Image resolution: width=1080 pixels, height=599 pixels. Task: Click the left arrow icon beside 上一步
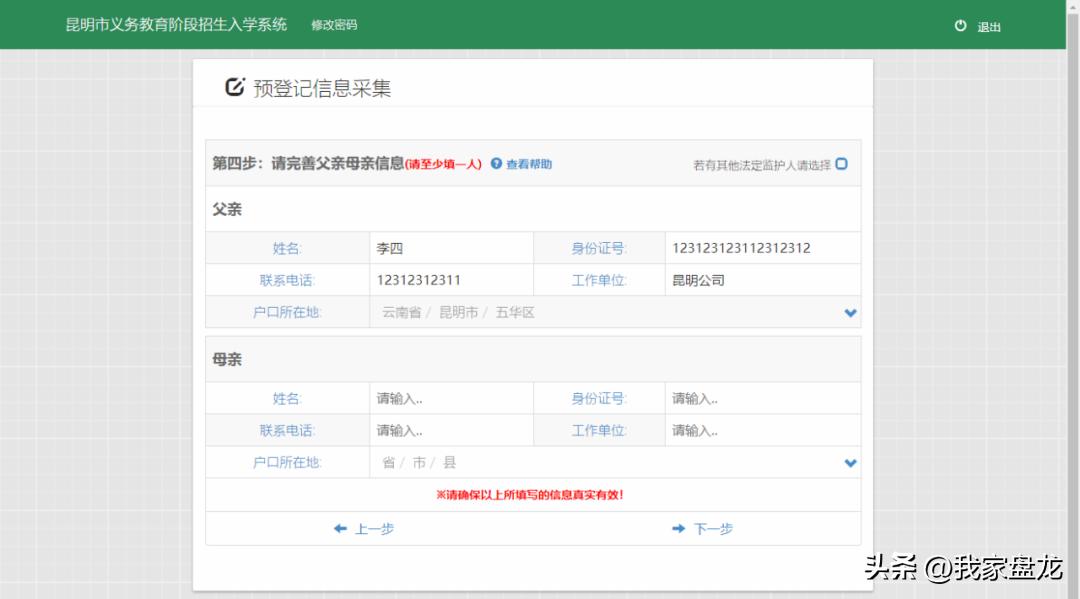point(341,528)
